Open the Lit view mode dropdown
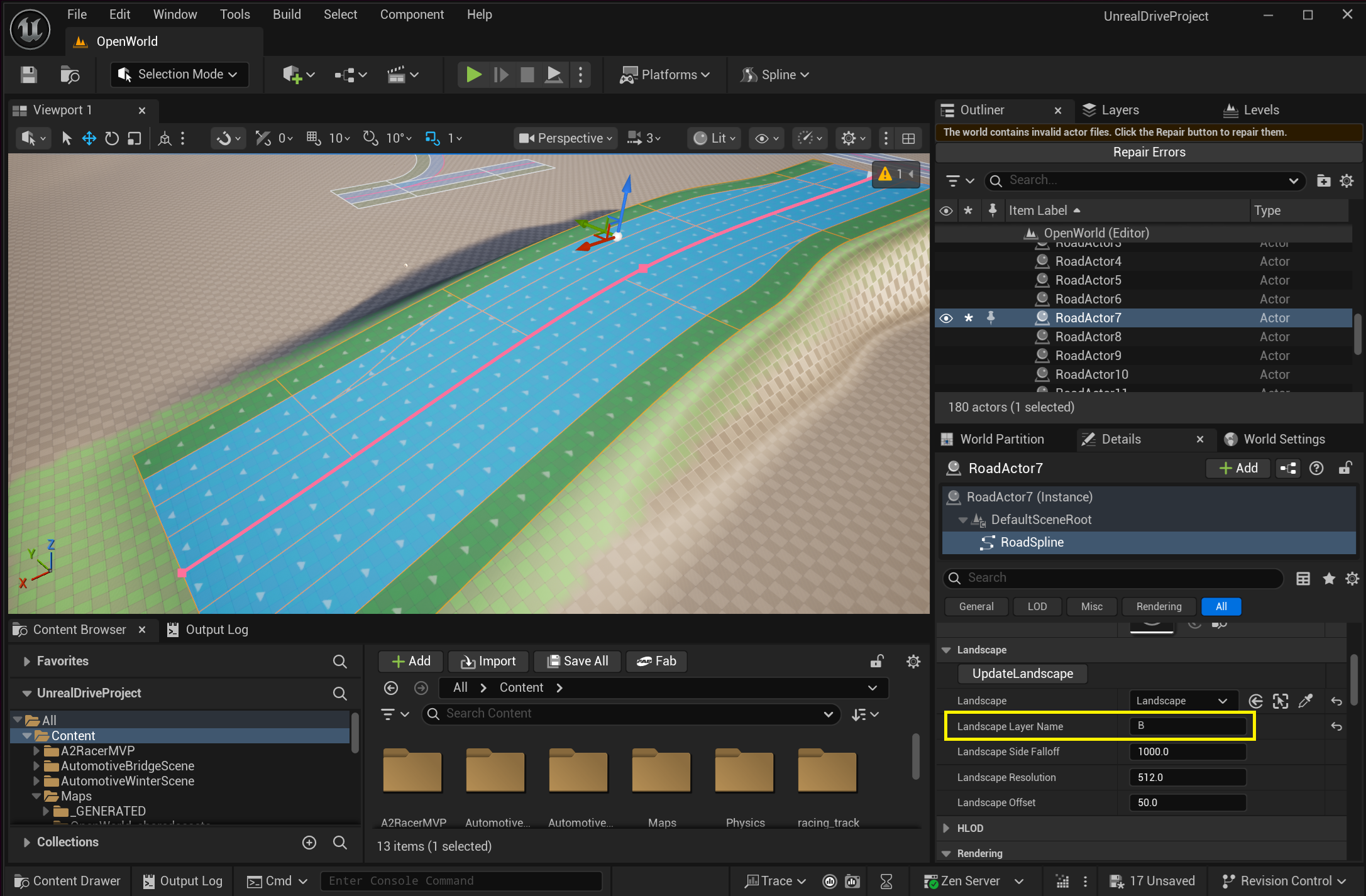 pos(714,138)
